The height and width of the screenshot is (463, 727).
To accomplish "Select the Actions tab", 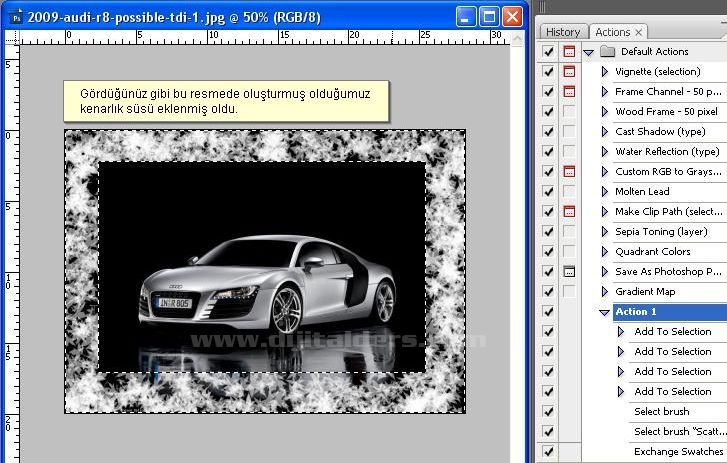I will (612, 32).
